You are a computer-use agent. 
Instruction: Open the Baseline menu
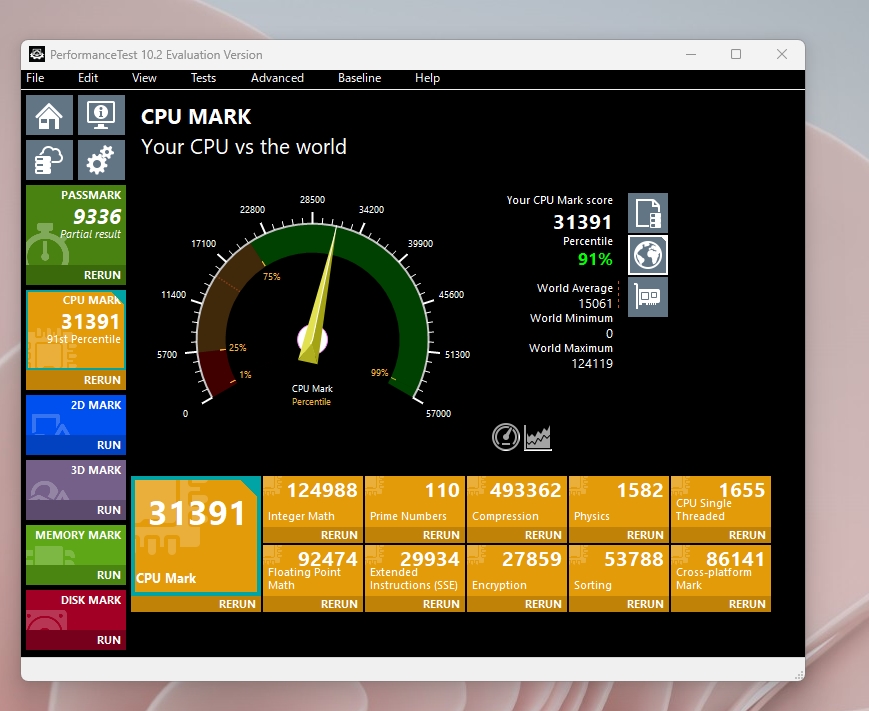pos(359,78)
